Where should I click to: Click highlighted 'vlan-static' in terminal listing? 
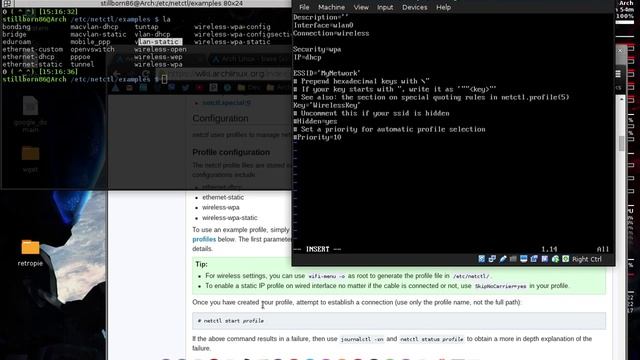point(158,42)
